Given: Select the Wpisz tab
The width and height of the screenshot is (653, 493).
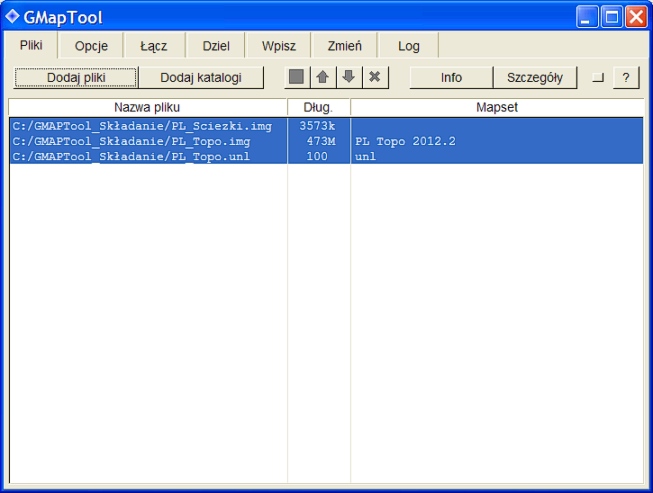Looking at the screenshot, I should pyautogui.click(x=279, y=46).
